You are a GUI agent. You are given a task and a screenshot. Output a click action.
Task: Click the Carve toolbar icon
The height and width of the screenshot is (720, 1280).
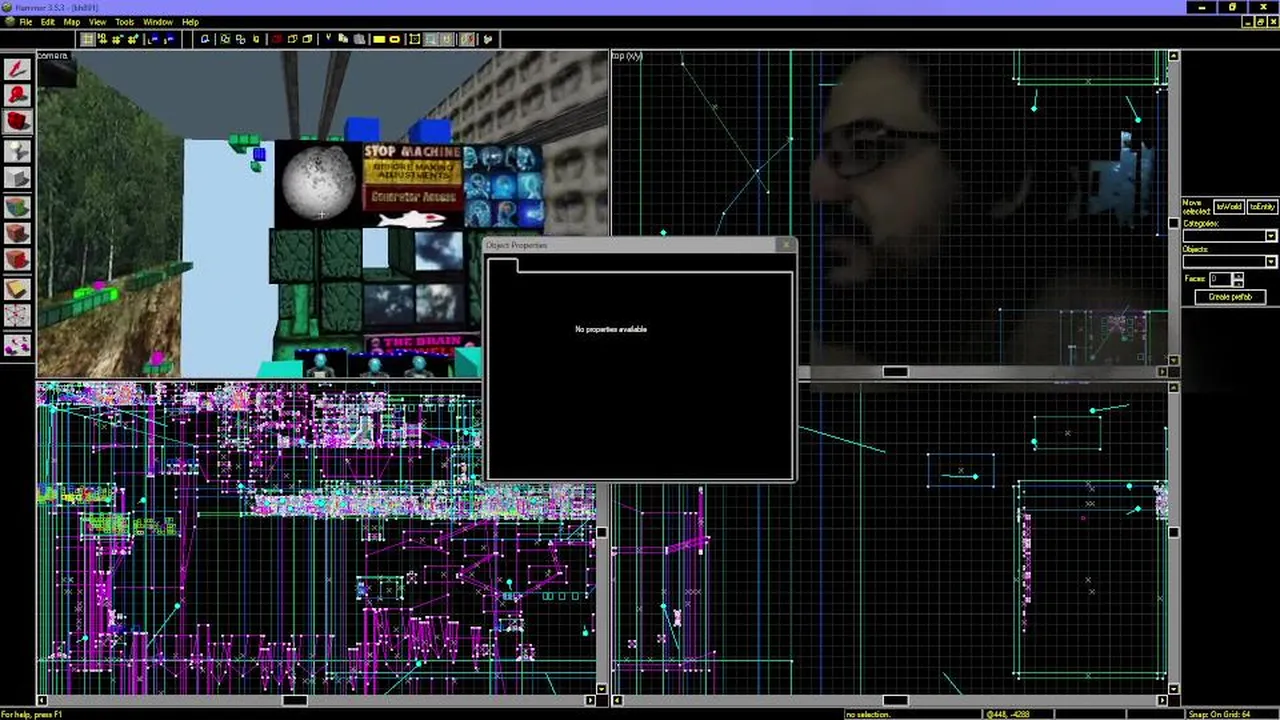click(x=205, y=39)
